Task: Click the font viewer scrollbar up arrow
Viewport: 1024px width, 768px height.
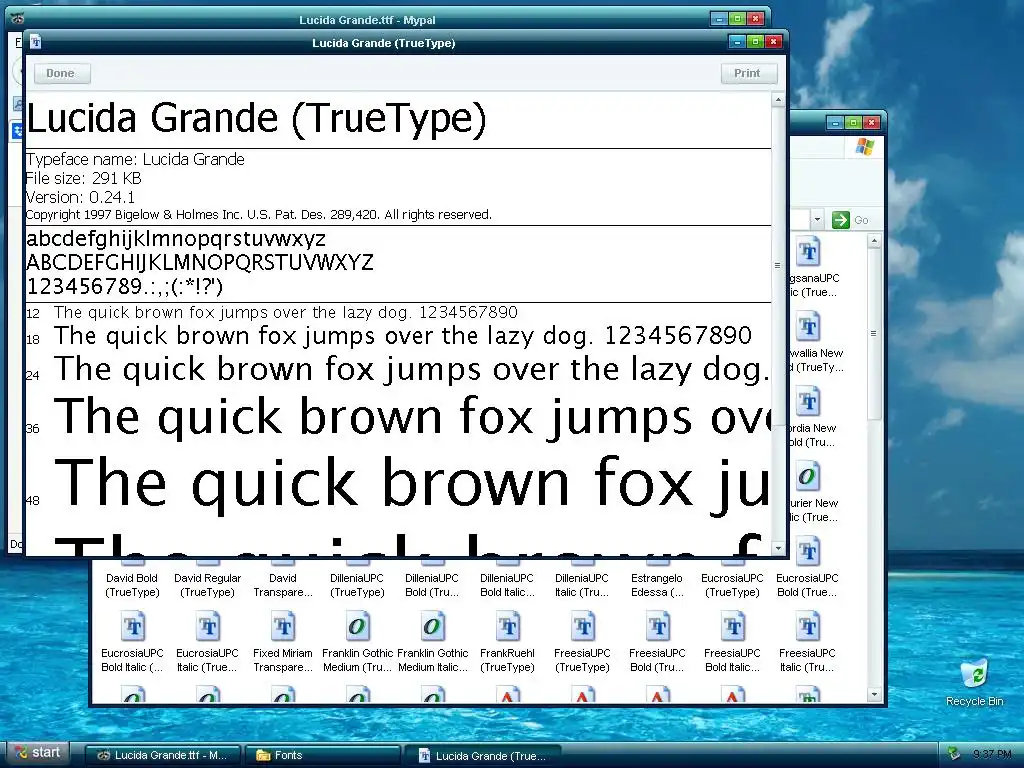Action: coord(778,100)
